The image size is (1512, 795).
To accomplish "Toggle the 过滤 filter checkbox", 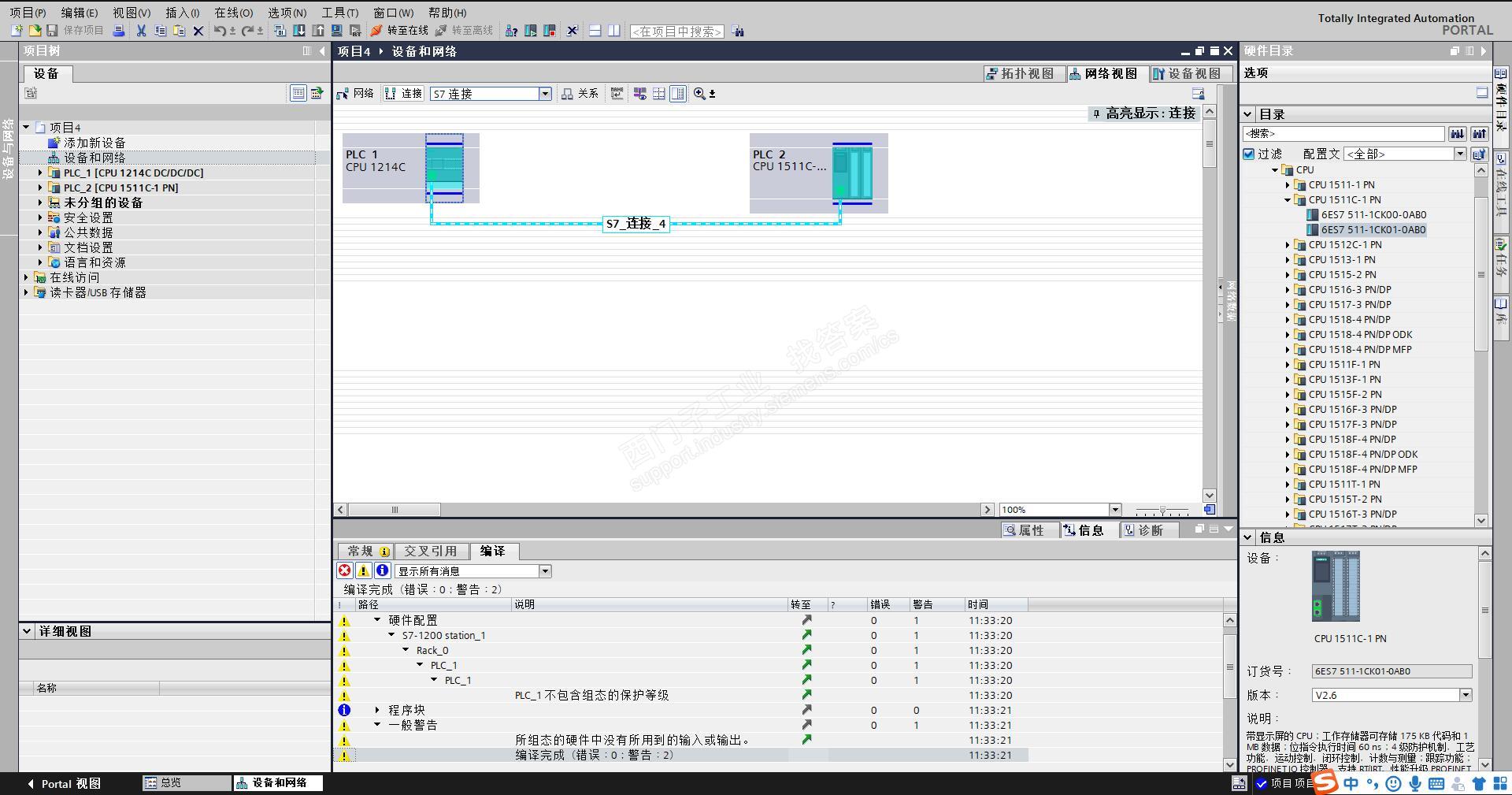I will pyautogui.click(x=1249, y=154).
